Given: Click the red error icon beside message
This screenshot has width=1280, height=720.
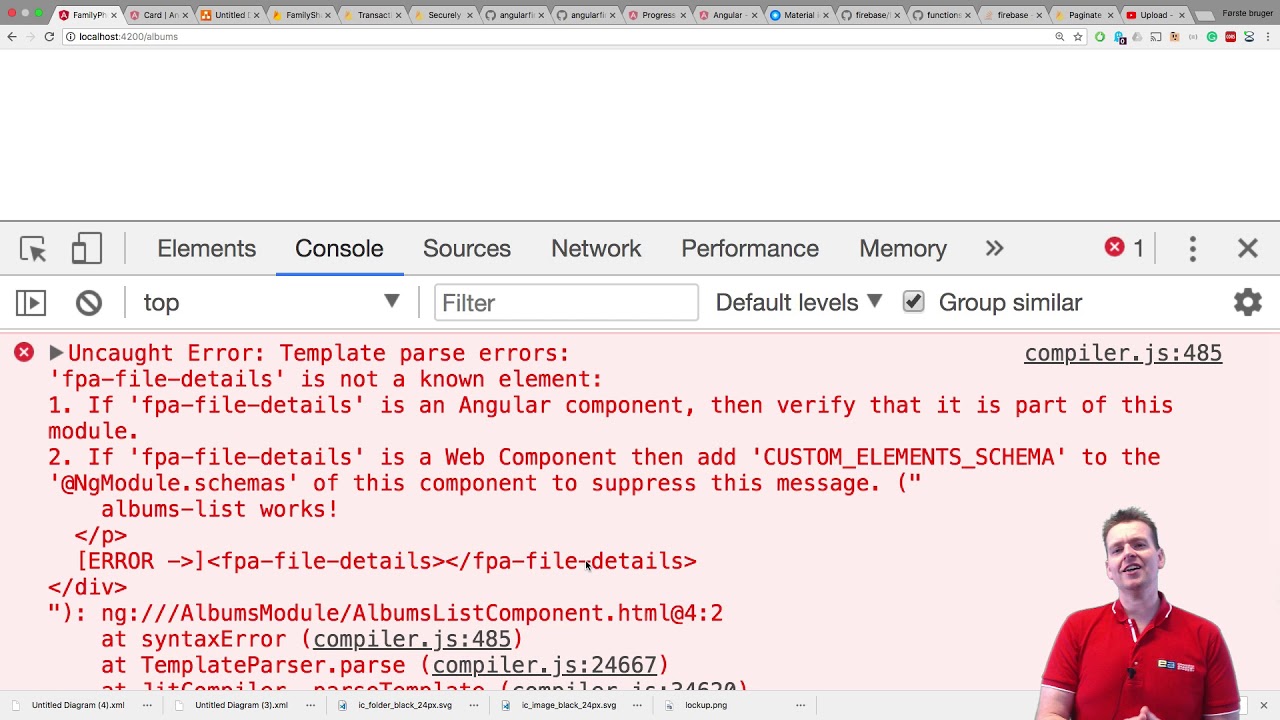Looking at the screenshot, I should click(24, 352).
